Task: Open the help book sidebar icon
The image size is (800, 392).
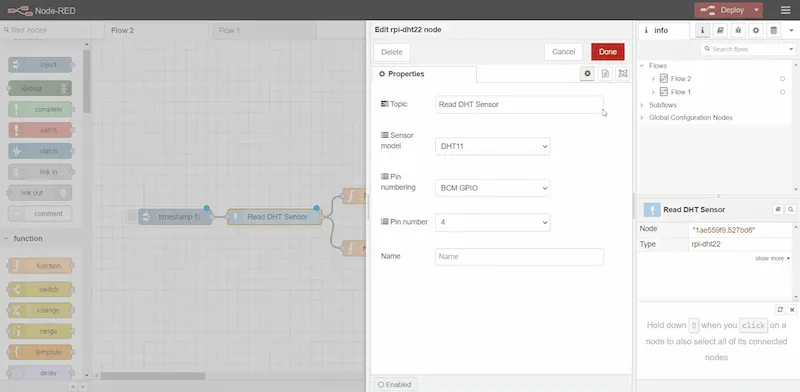Action: click(x=720, y=31)
